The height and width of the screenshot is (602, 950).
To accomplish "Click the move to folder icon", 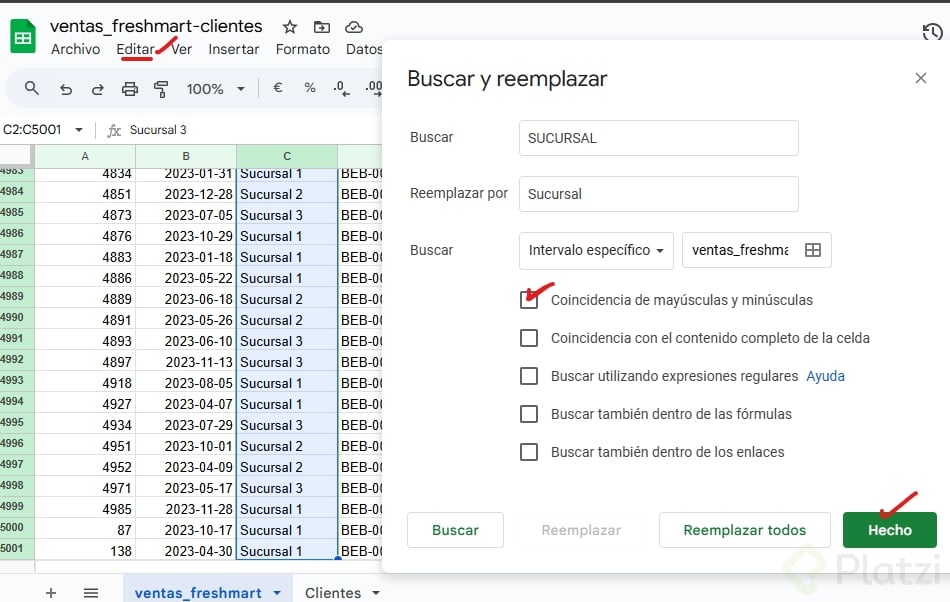I will pos(322,27).
